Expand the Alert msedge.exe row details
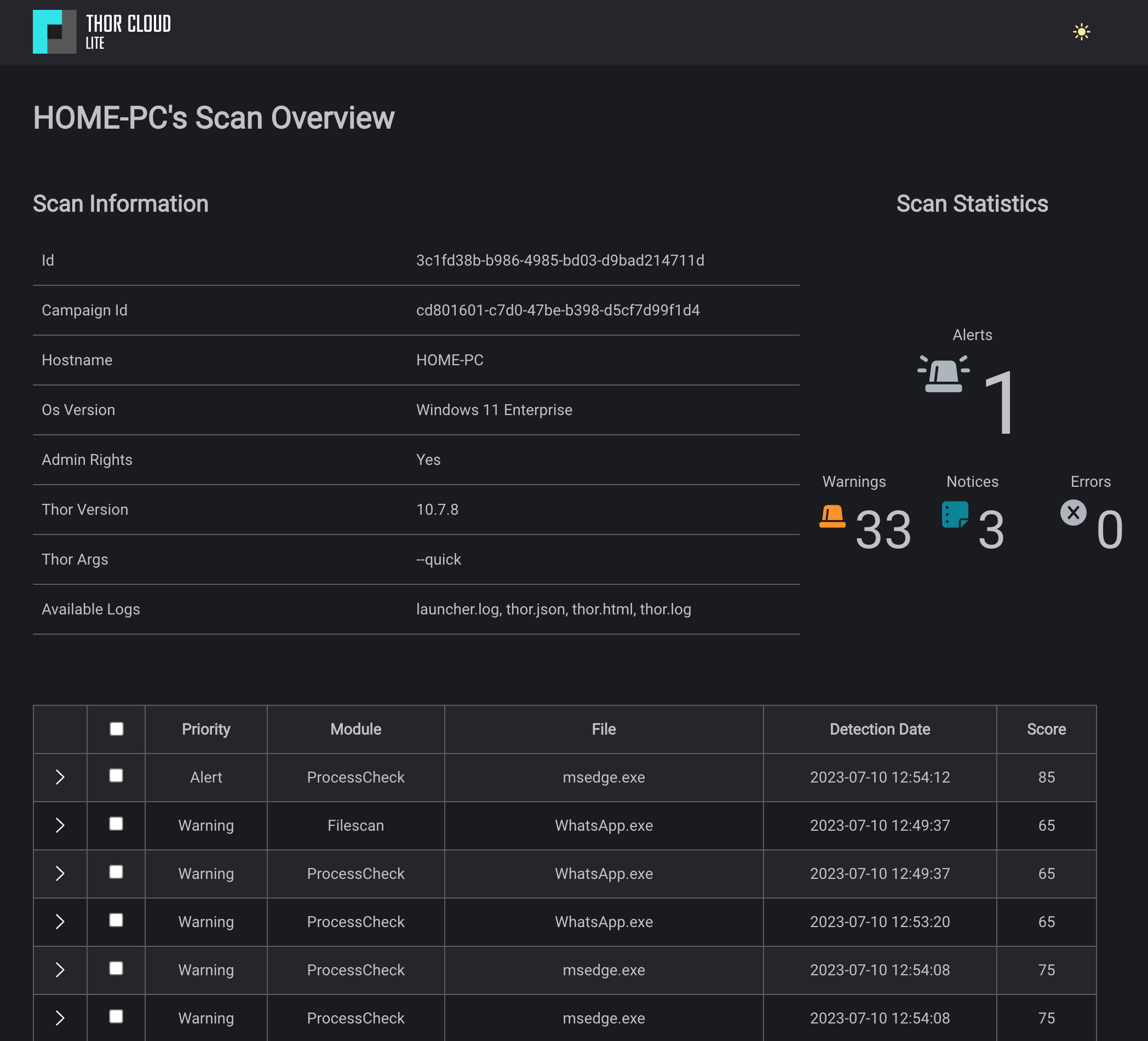This screenshot has height=1041, width=1148. pyautogui.click(x=60, y=778)
